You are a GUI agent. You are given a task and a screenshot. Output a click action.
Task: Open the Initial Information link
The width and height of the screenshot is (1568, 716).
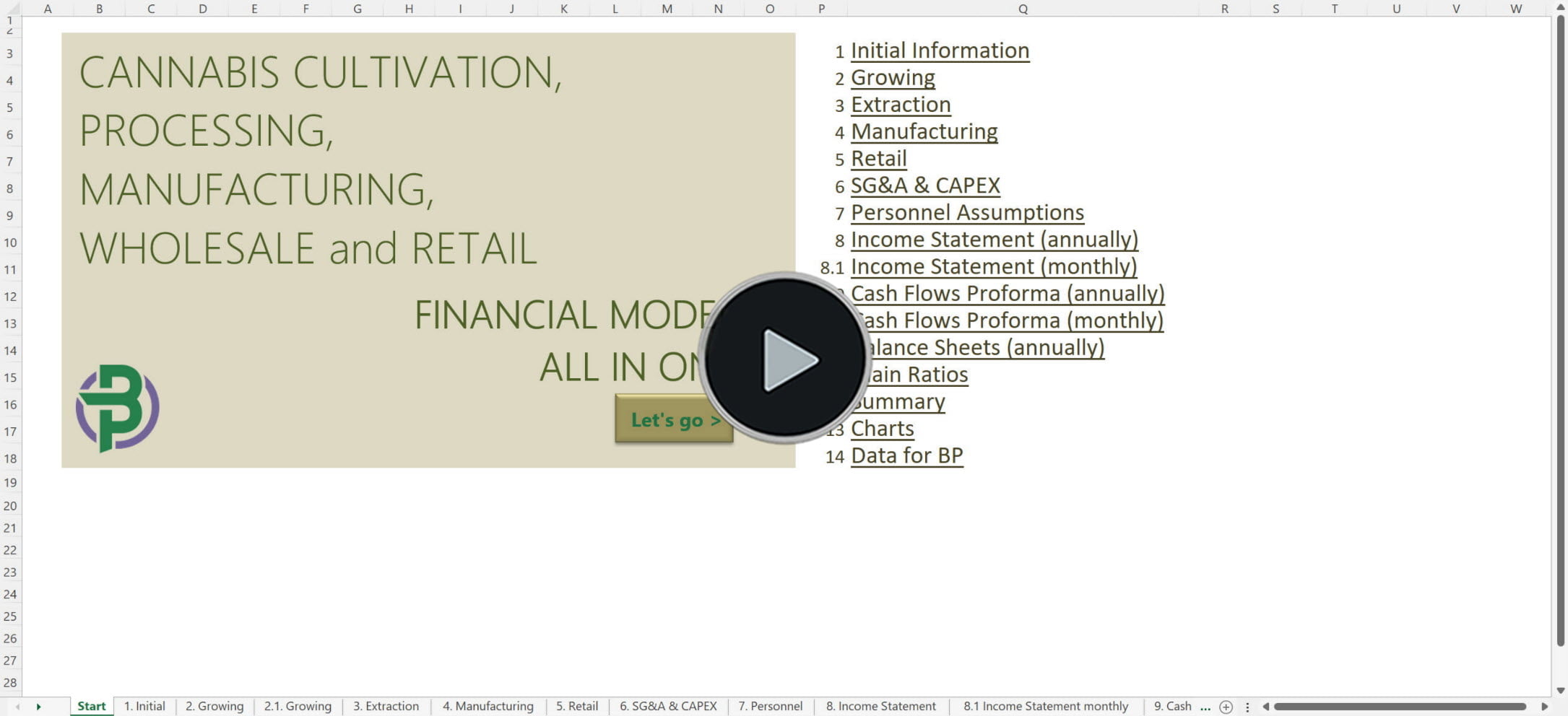940,51
